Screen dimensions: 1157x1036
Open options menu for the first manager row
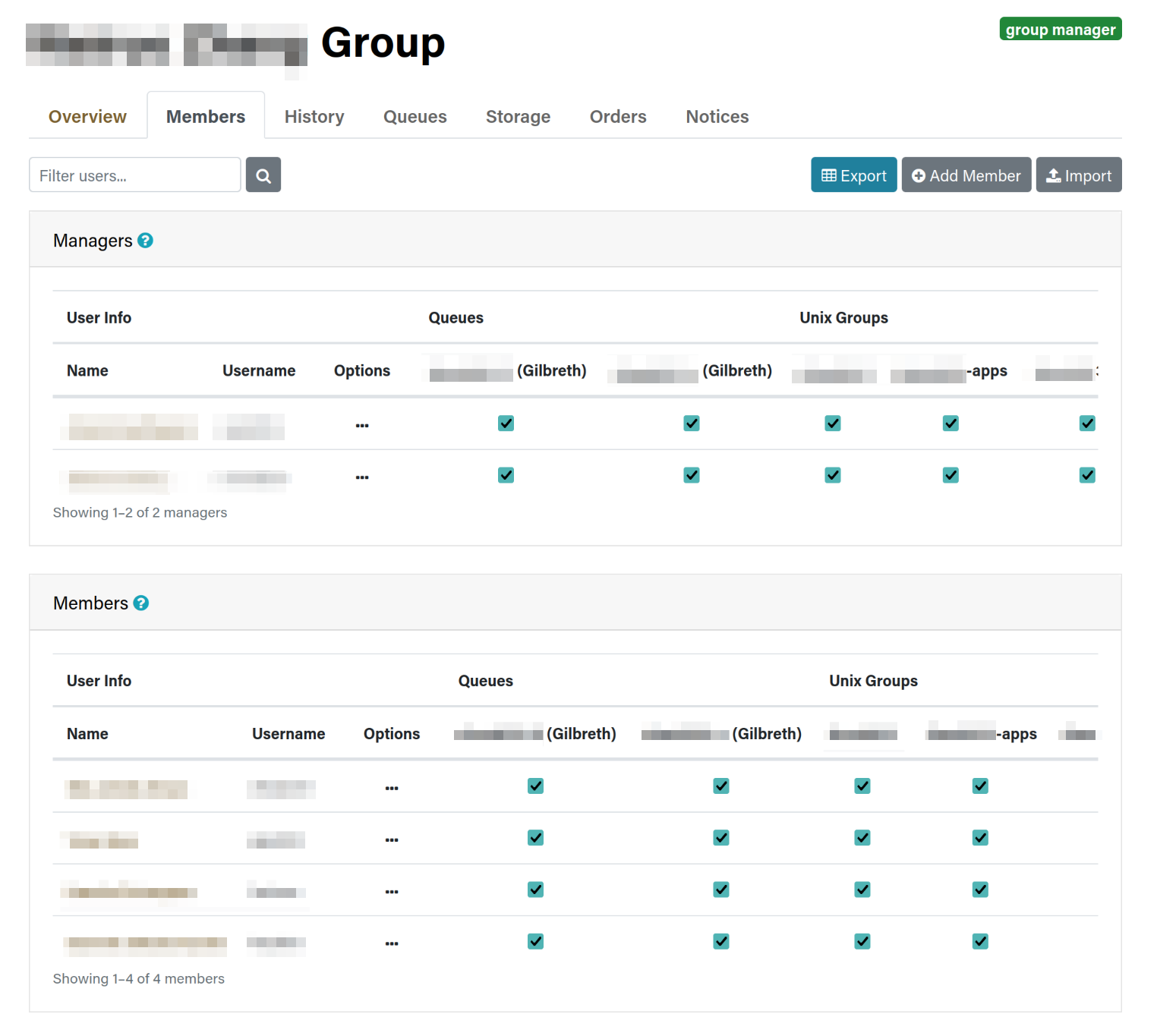click(362, 424)
